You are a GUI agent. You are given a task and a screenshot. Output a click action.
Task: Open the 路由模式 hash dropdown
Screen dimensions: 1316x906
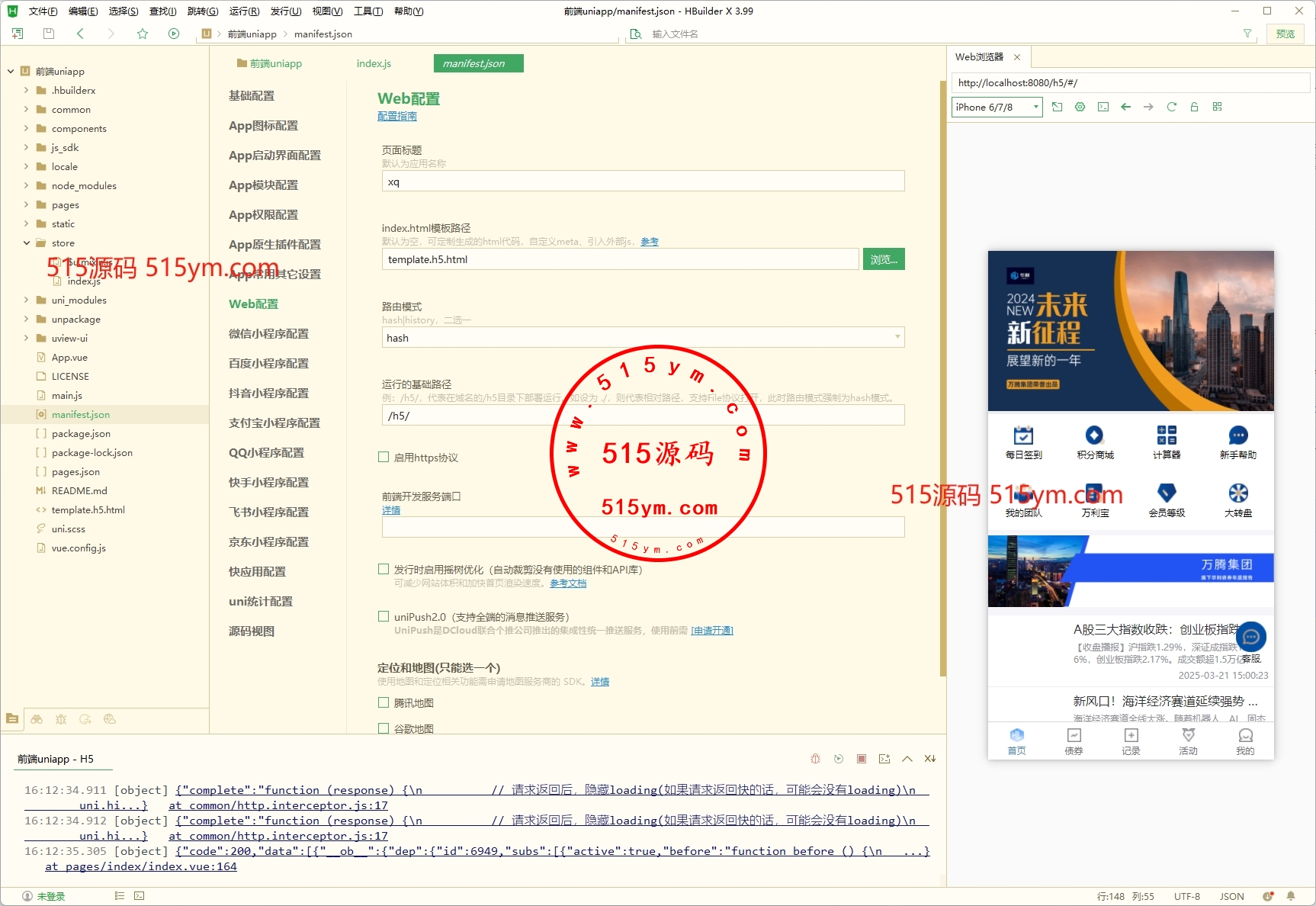[643, 338]
